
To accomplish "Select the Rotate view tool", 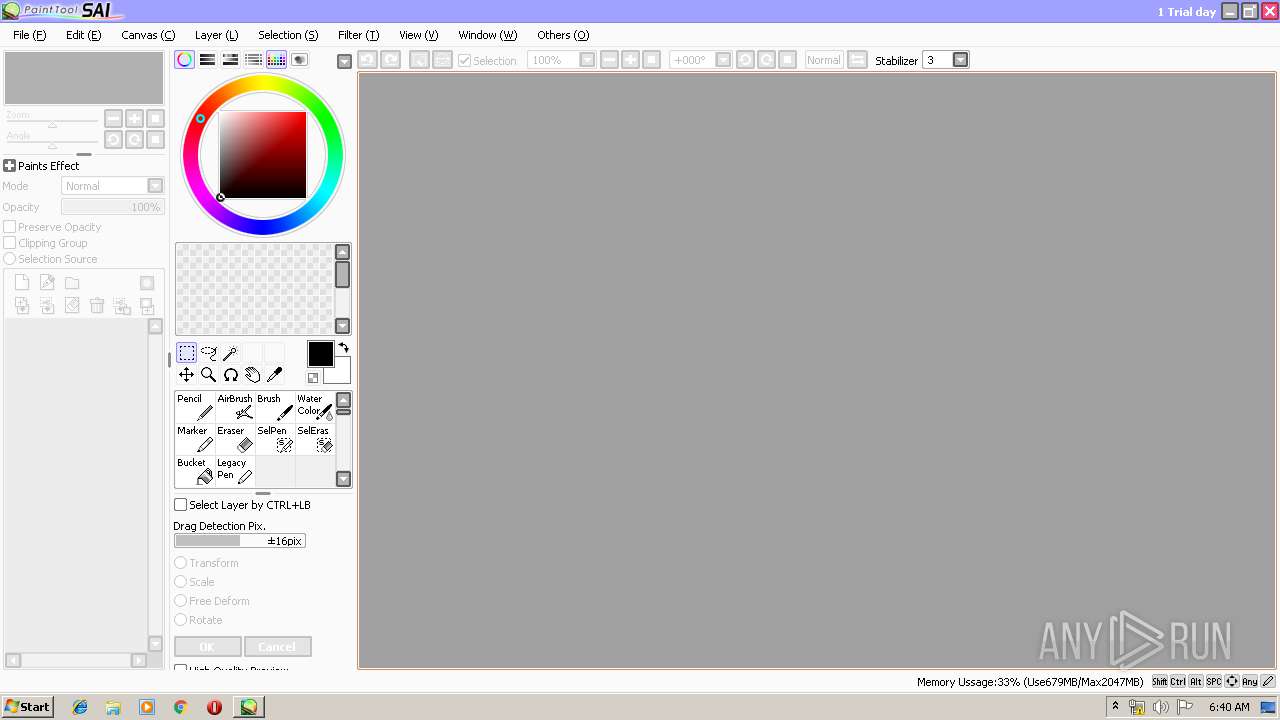I will pos(231,374).
